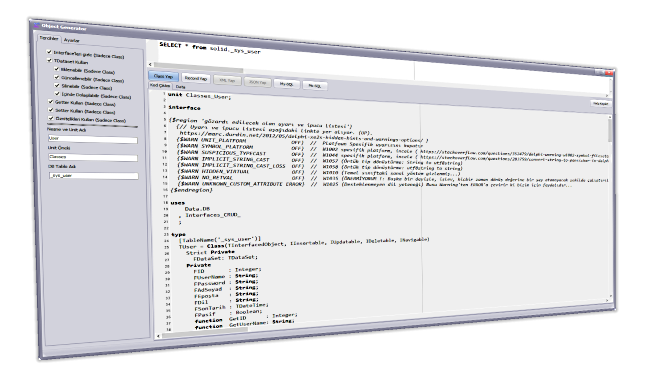Click the My-SQL button
The image size is (645, 380).
286,84
